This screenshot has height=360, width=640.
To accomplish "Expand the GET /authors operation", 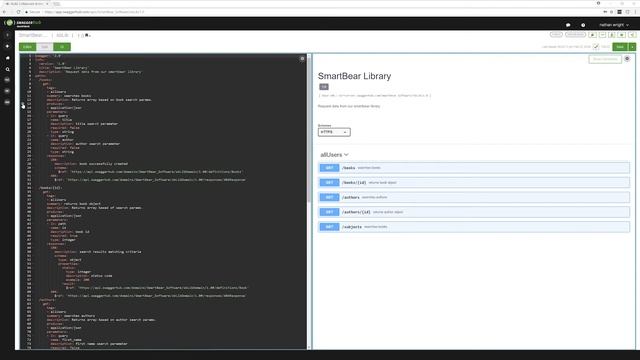I will [x=474, y=197].
